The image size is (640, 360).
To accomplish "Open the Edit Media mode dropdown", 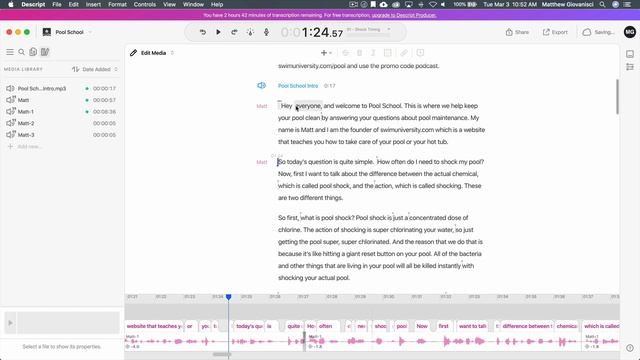I will [x=172, y=53].
